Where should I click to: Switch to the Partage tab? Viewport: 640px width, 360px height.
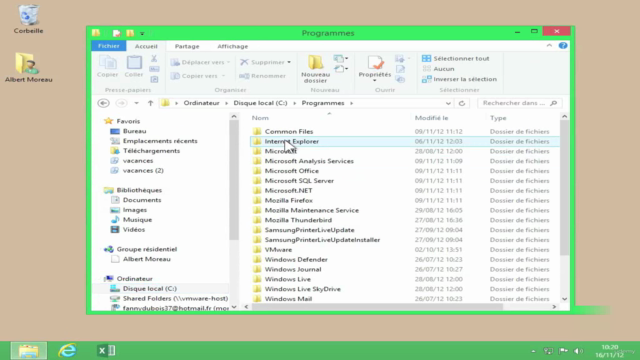pos(187,46)
